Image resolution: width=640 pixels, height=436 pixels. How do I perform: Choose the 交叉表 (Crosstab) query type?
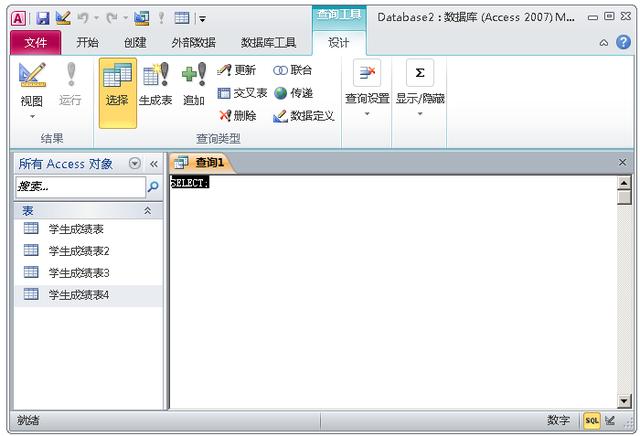tap(242, 93)
